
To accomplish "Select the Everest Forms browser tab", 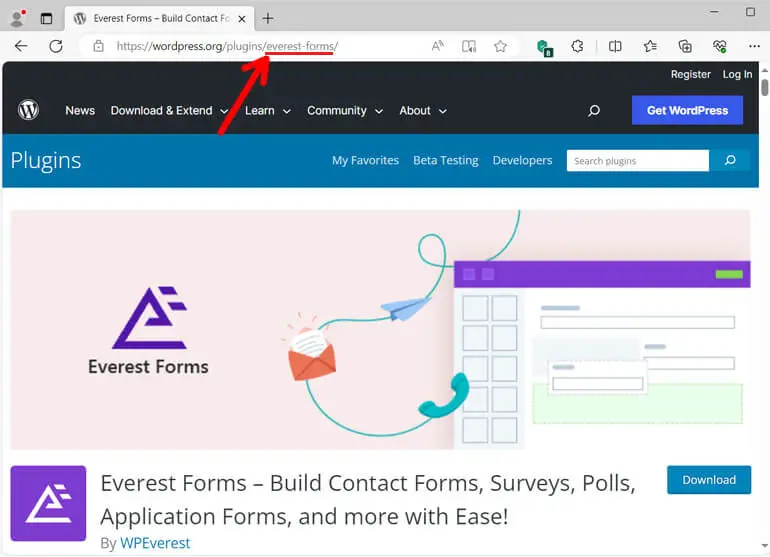I will (x=160, y=19).
